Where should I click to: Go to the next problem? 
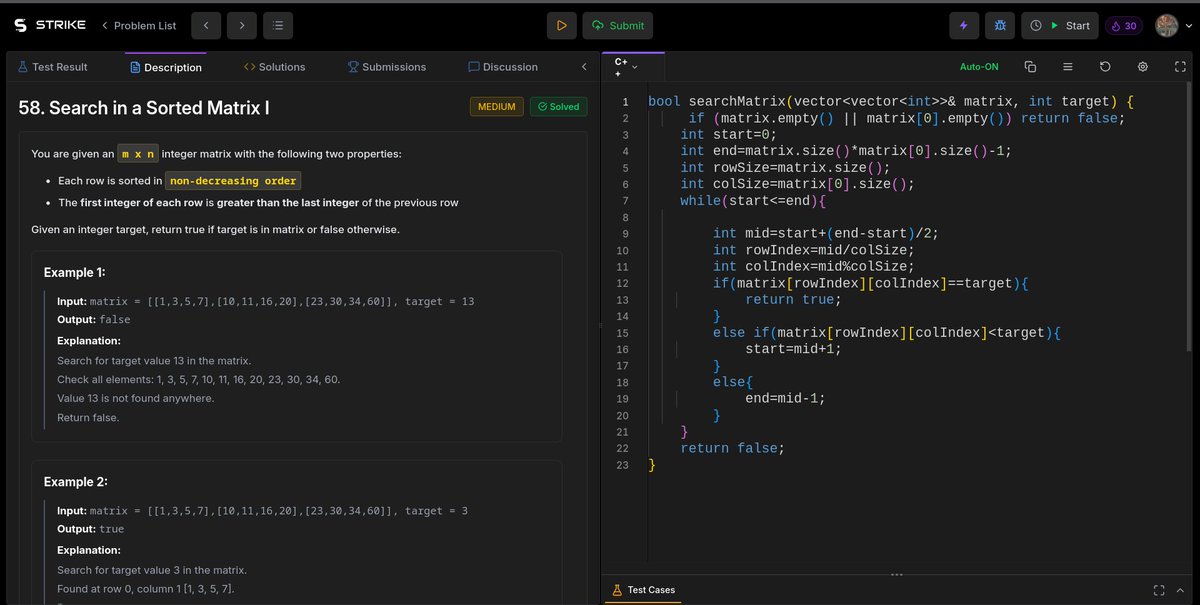click(x=241, y=25)
